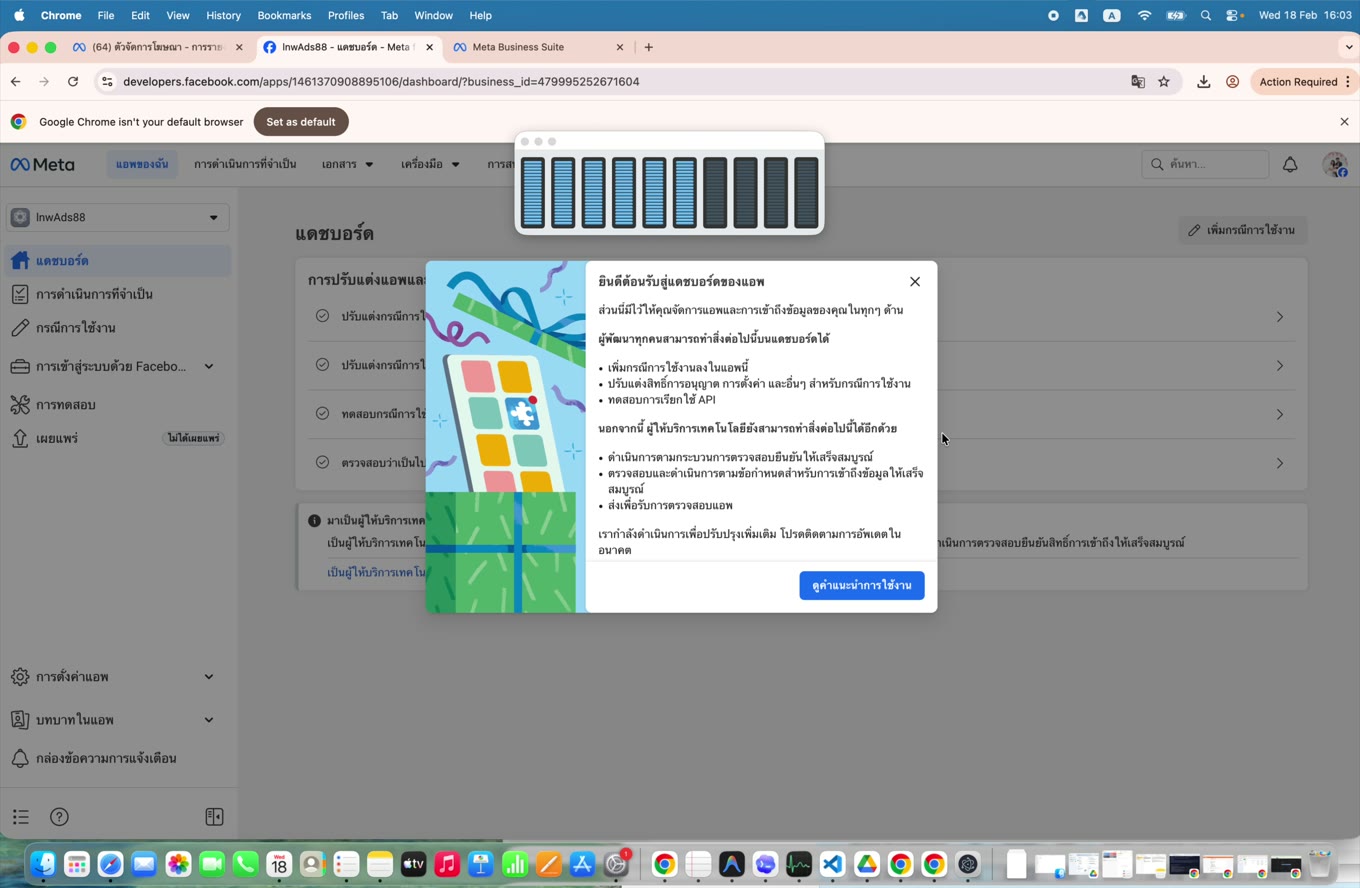Viewport: 1360px width, 888px height.
Task: Open the Tools dropdown menu
Action: click(430, 164)
